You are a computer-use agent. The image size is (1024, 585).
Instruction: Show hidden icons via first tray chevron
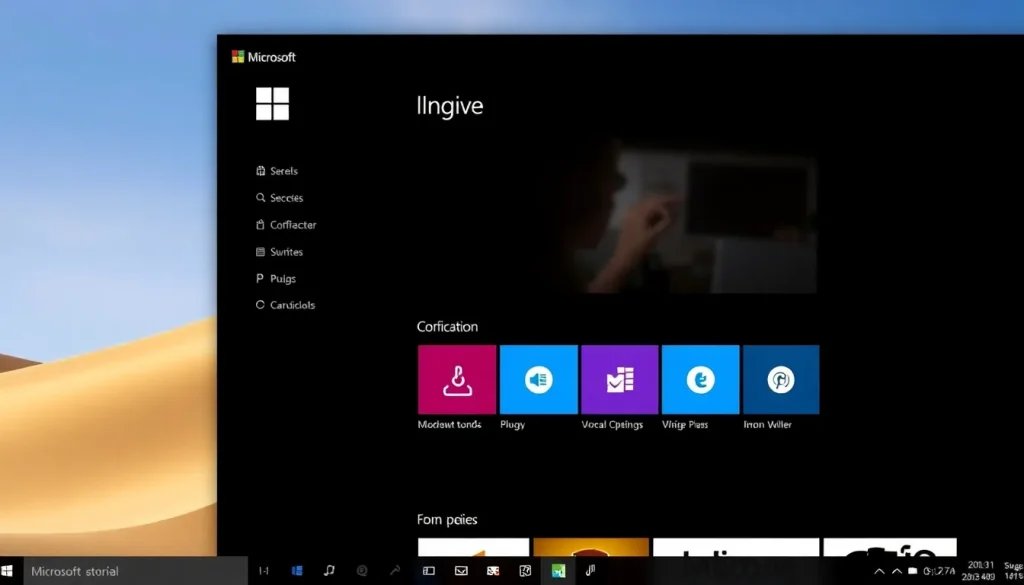(x=880, y=571)
